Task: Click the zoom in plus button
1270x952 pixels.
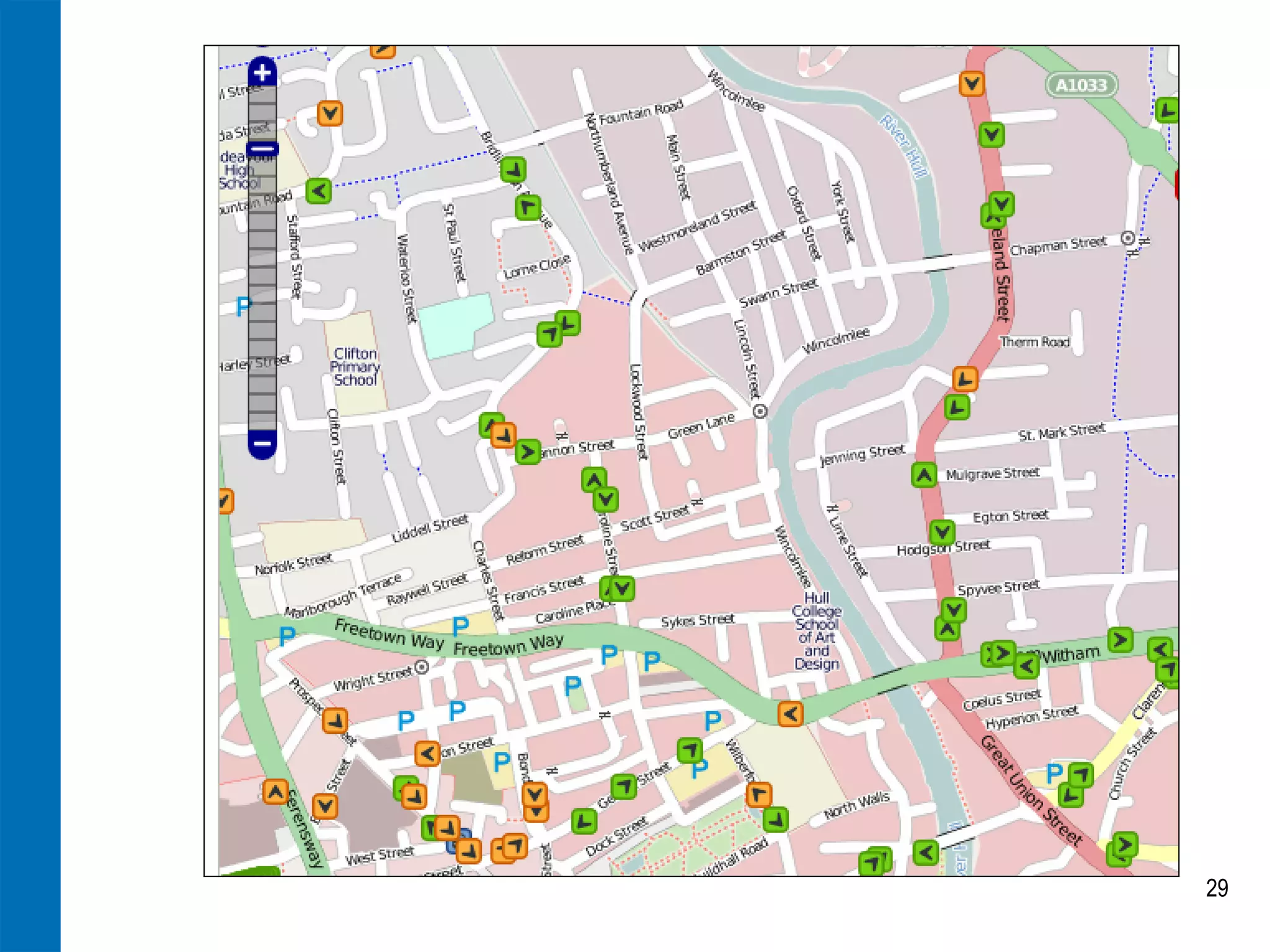Action: 262,73
